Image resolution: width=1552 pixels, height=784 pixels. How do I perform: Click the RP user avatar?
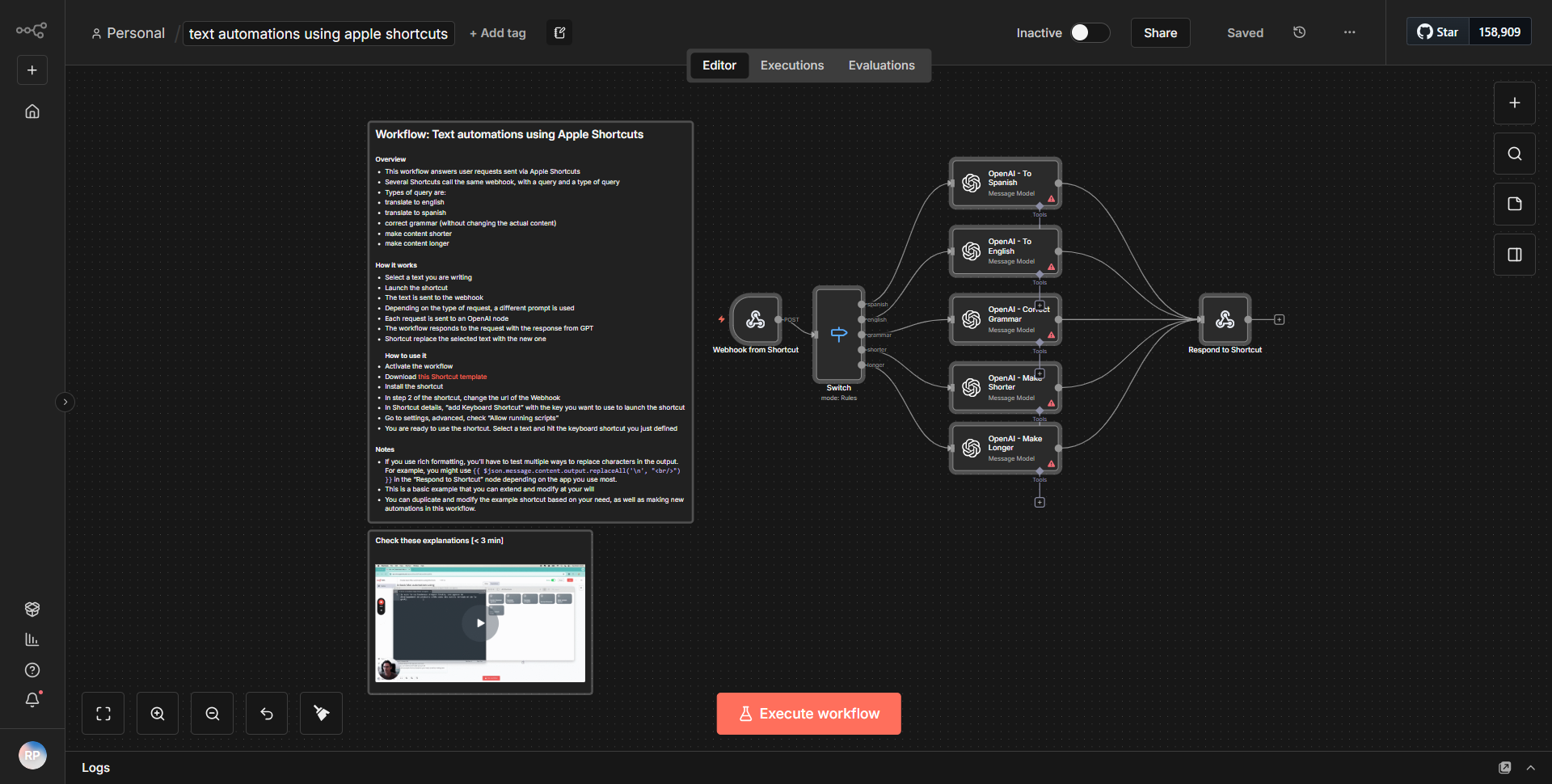pyautogui.click(x=32, y=756)
